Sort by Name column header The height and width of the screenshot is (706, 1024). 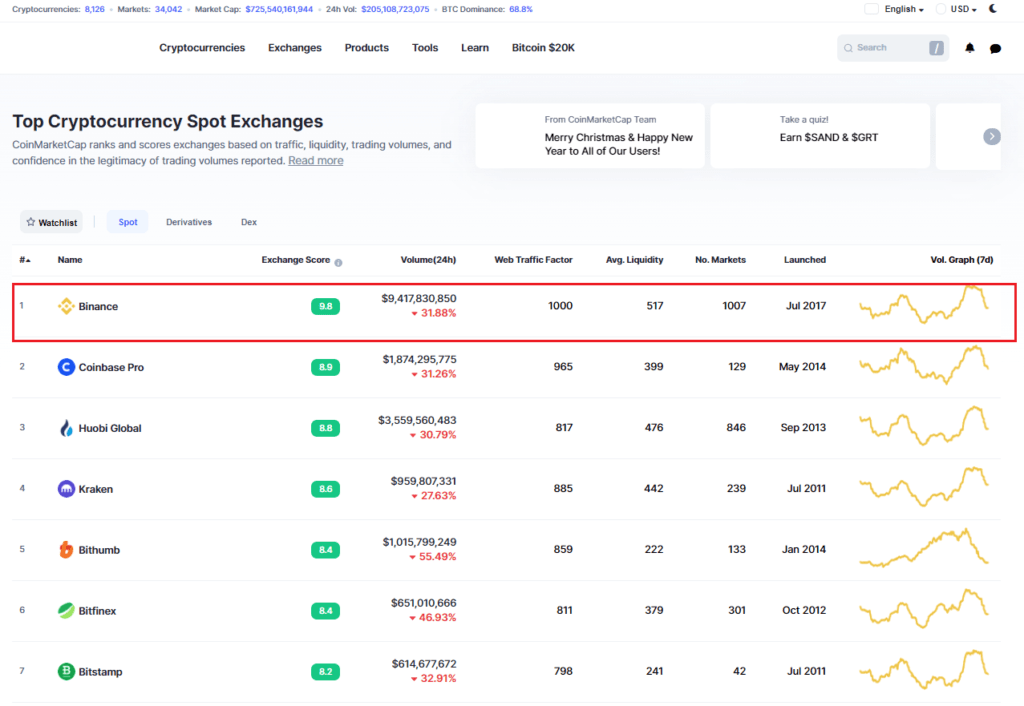tap(70, 260)
